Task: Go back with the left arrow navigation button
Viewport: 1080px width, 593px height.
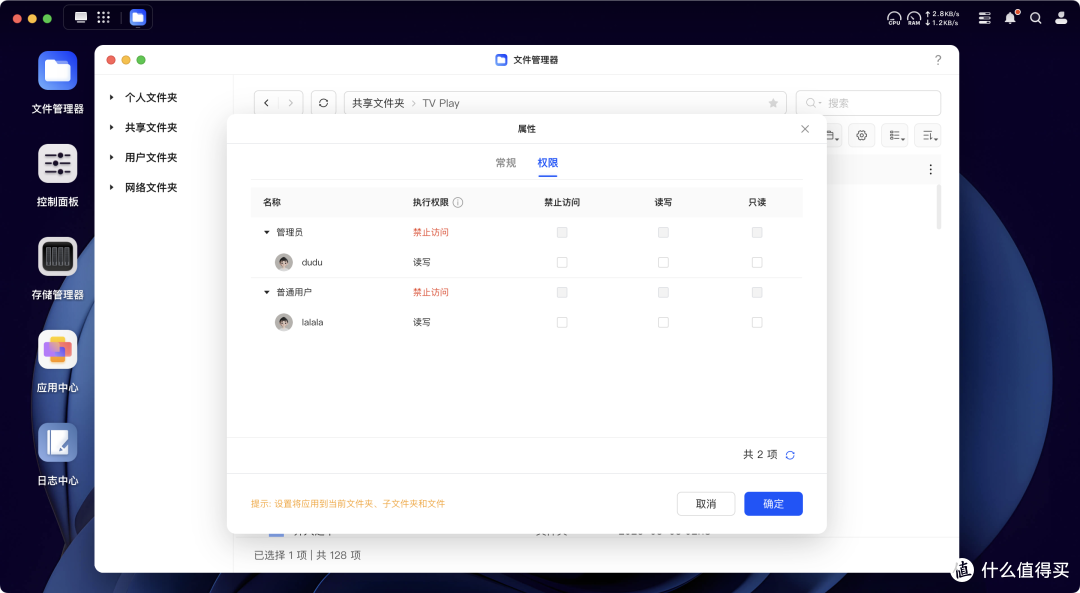Action: [267, 103]
